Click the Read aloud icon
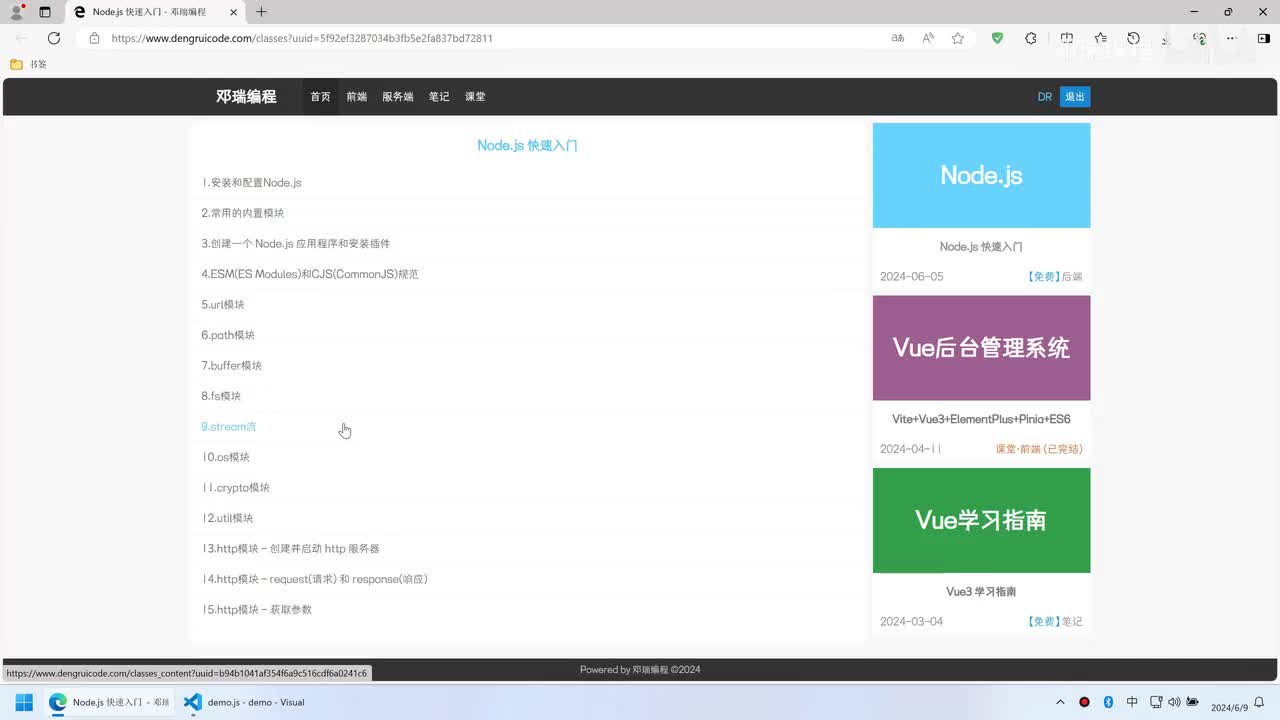 pos(928,38)
